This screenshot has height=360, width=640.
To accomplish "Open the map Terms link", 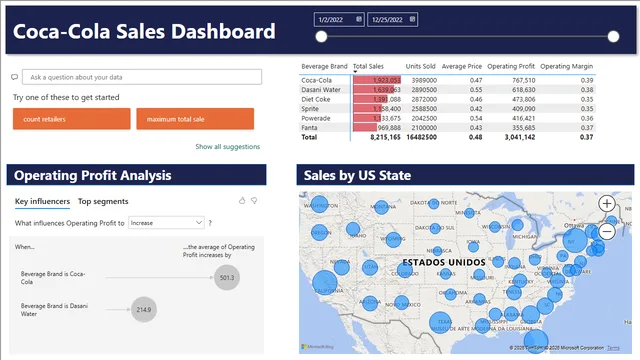I will (613, 348).
